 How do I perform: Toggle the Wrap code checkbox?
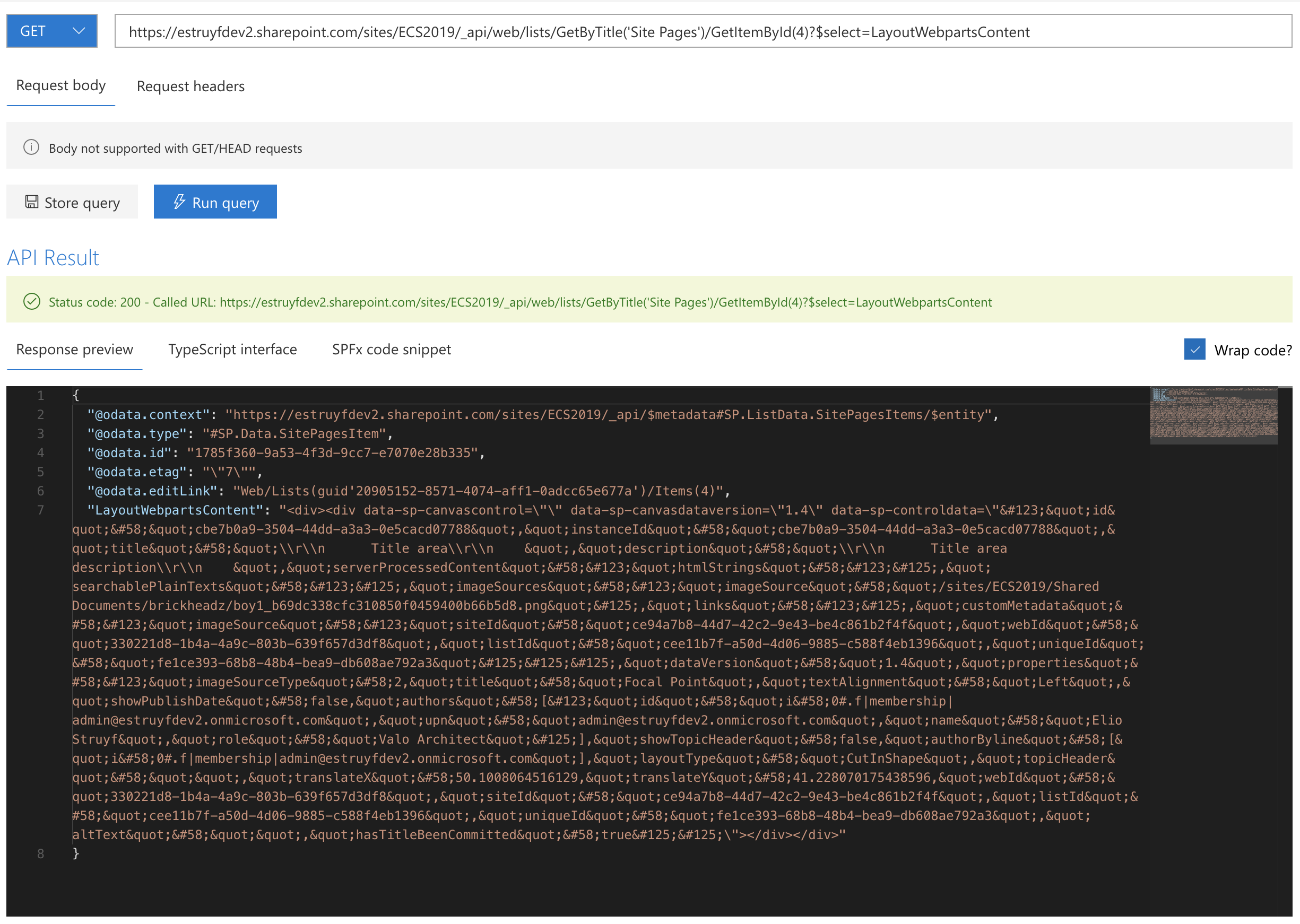(x=1194, y=350)
